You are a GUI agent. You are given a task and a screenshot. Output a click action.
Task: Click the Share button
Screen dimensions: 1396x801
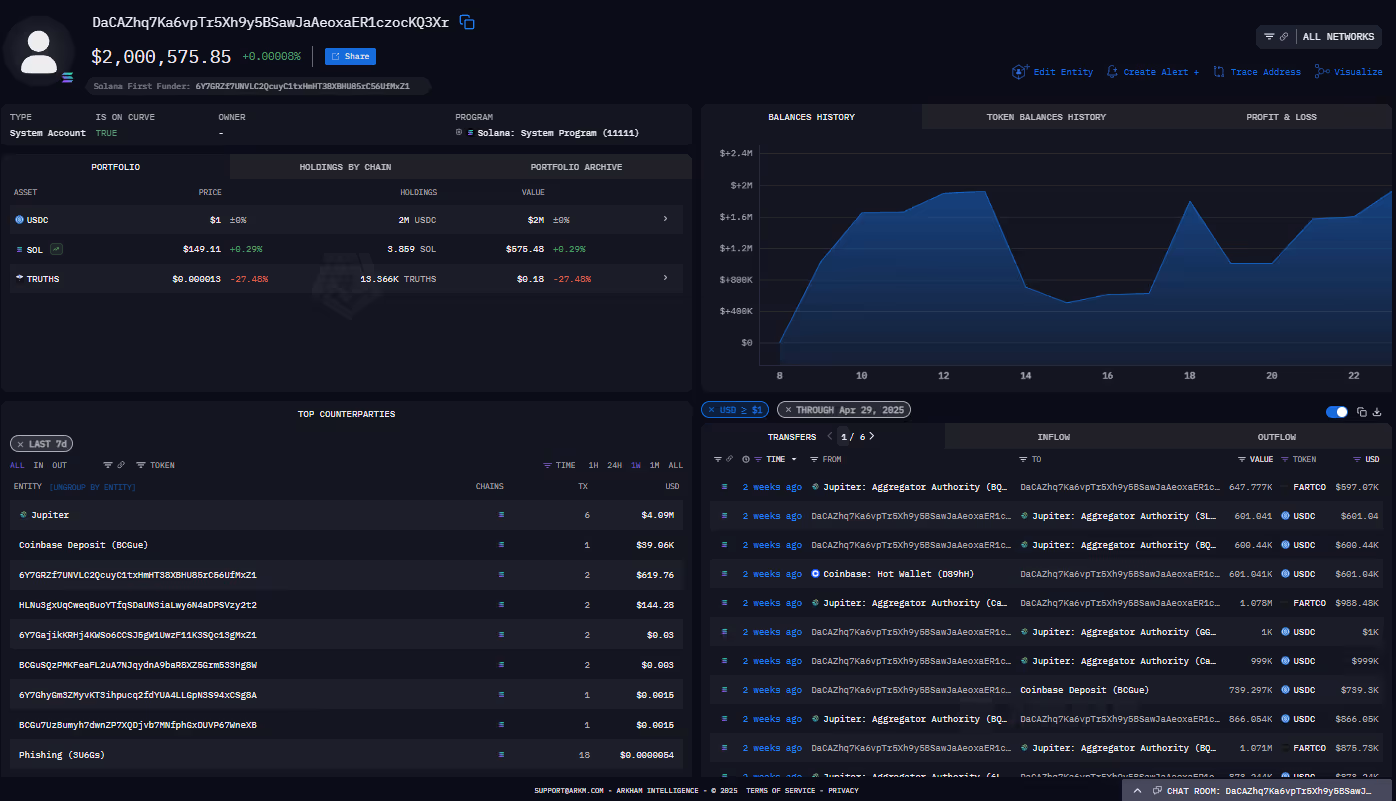pos(350,56)
